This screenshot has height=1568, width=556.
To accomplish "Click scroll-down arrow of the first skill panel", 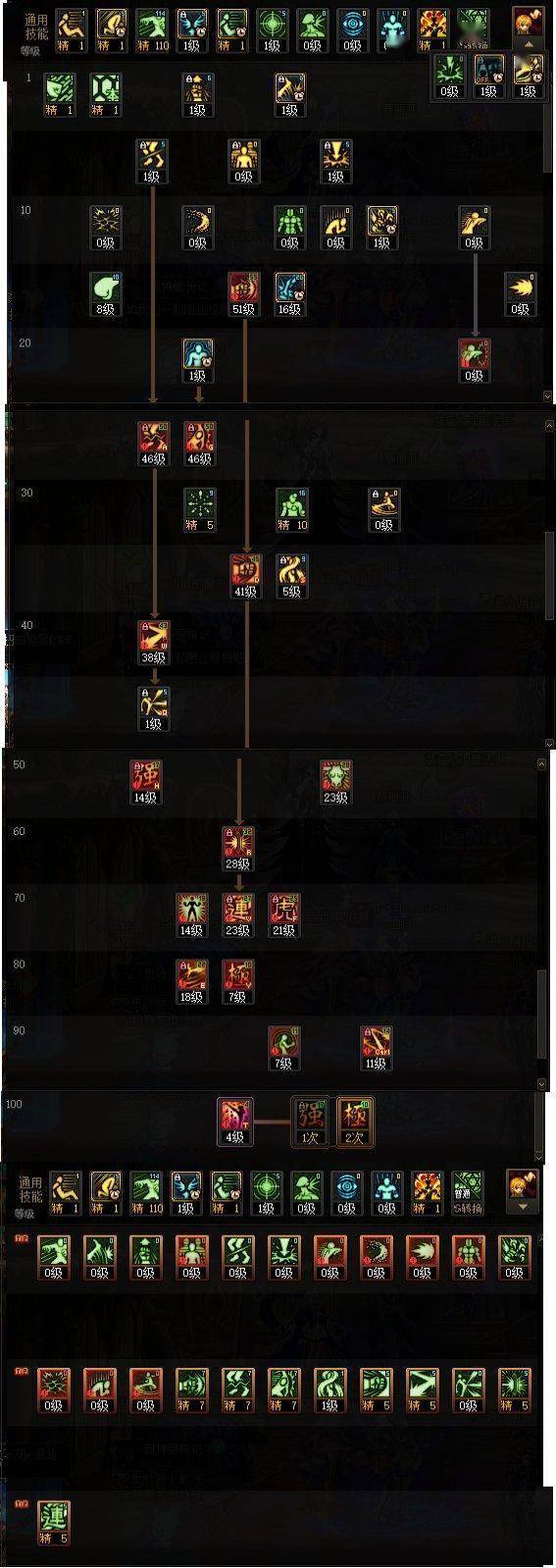I will (x=548, y=395).
